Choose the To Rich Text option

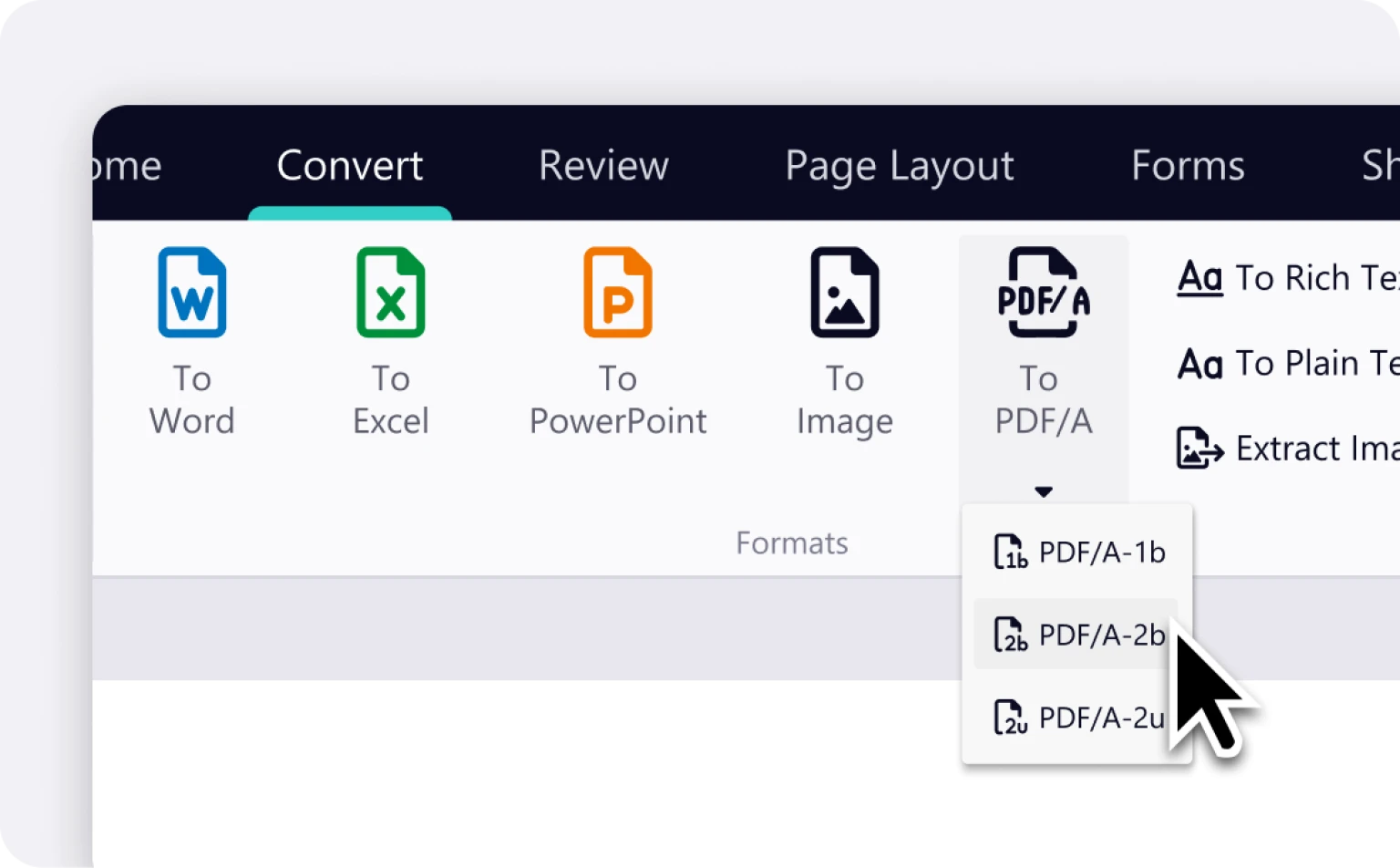pos(1287,277)
